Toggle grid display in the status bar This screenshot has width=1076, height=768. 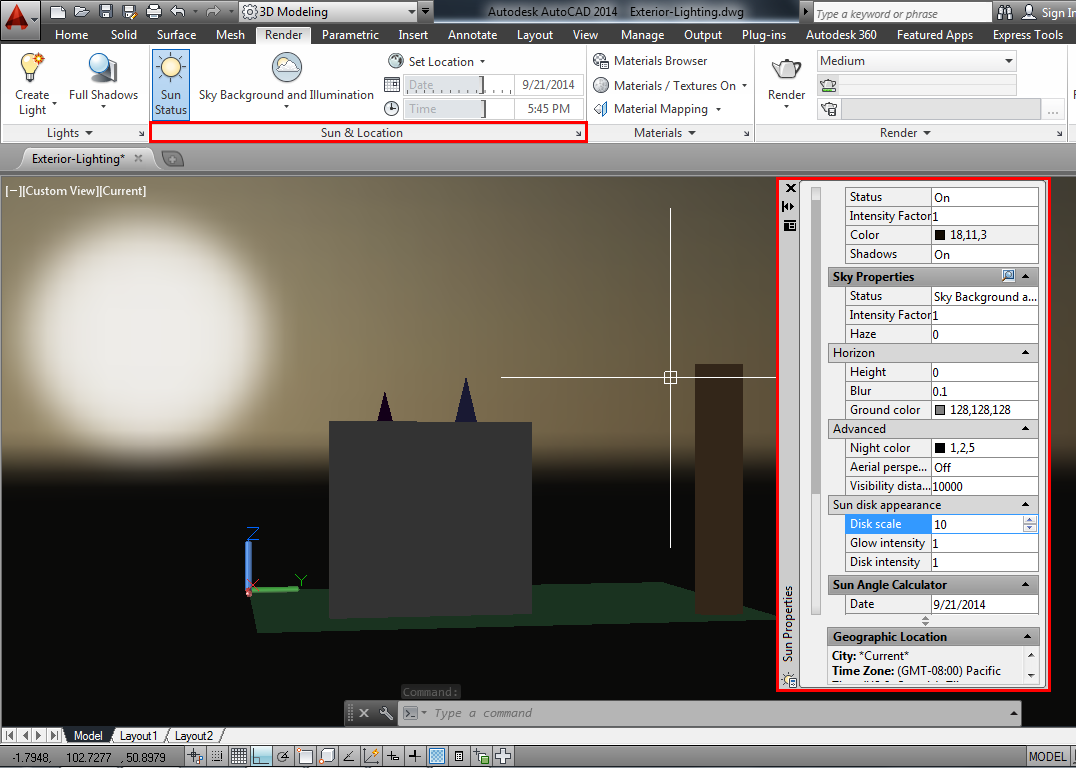coord(238,756)
